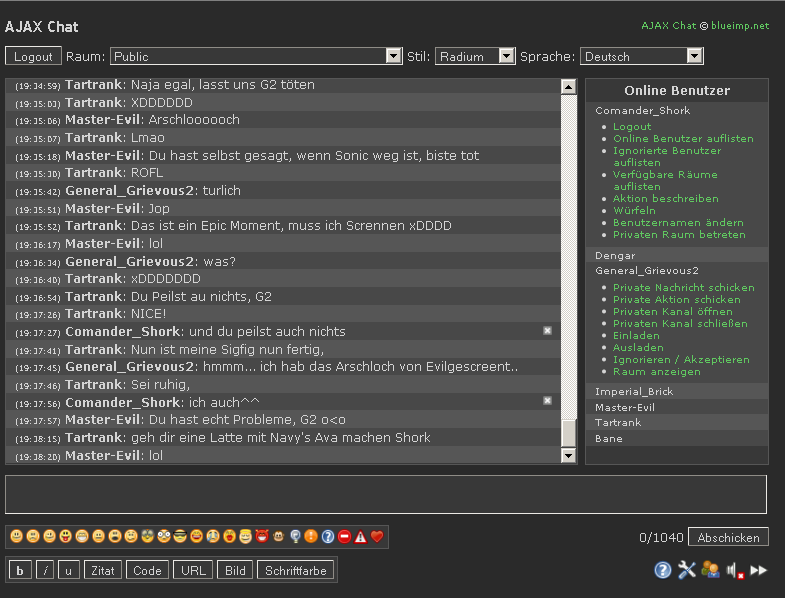Screen dimensions: 785x598
Task: Select 'Würfeln' in the user menu
Action: 634,210
